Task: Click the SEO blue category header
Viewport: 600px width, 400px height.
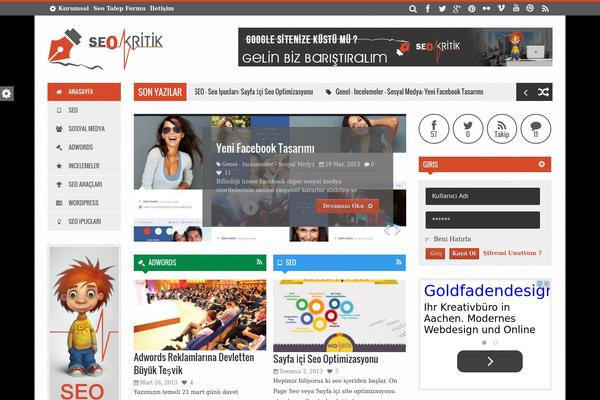Action: click(x=339, y=263)
